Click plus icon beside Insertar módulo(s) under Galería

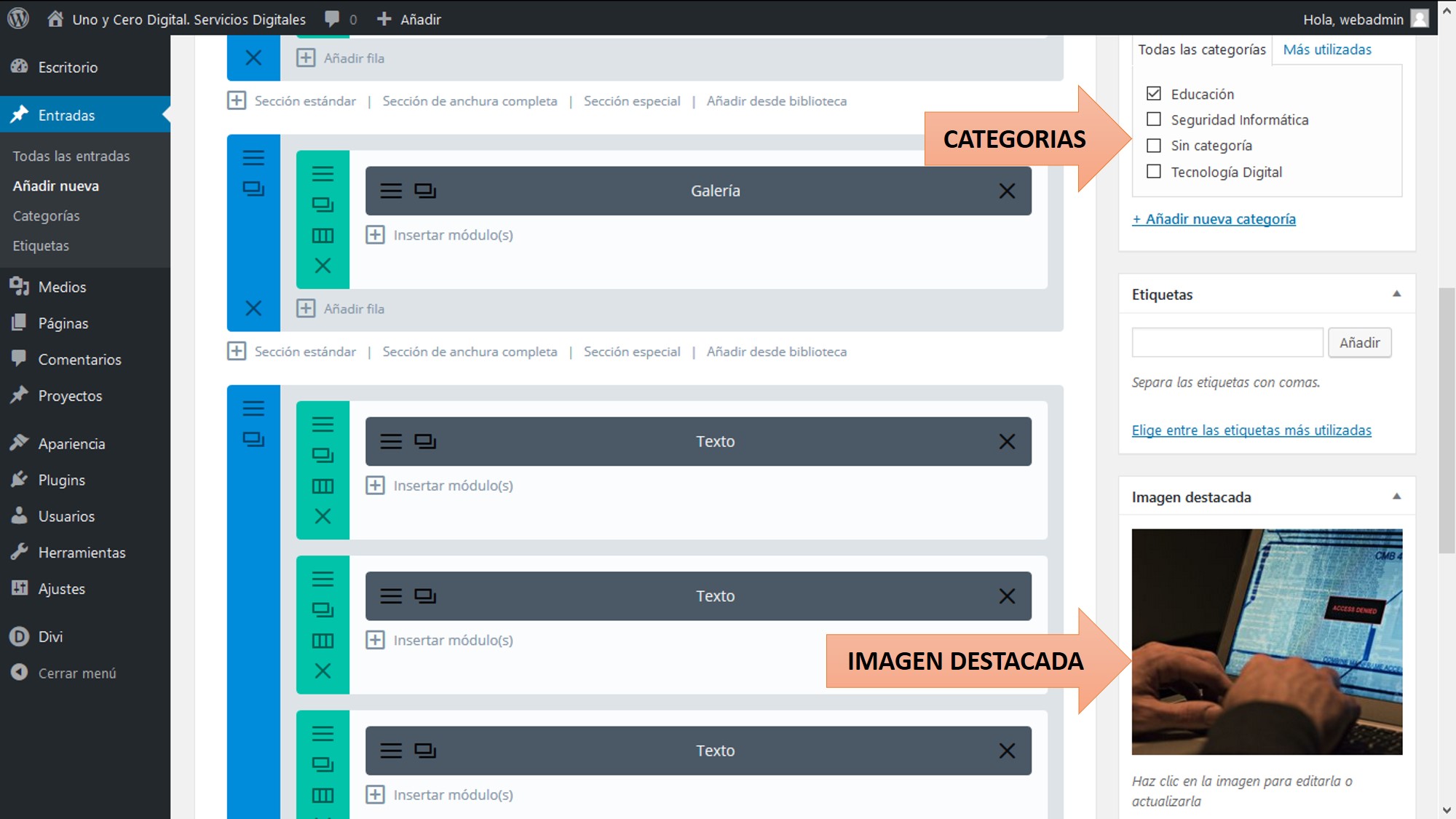coord(375,235)
